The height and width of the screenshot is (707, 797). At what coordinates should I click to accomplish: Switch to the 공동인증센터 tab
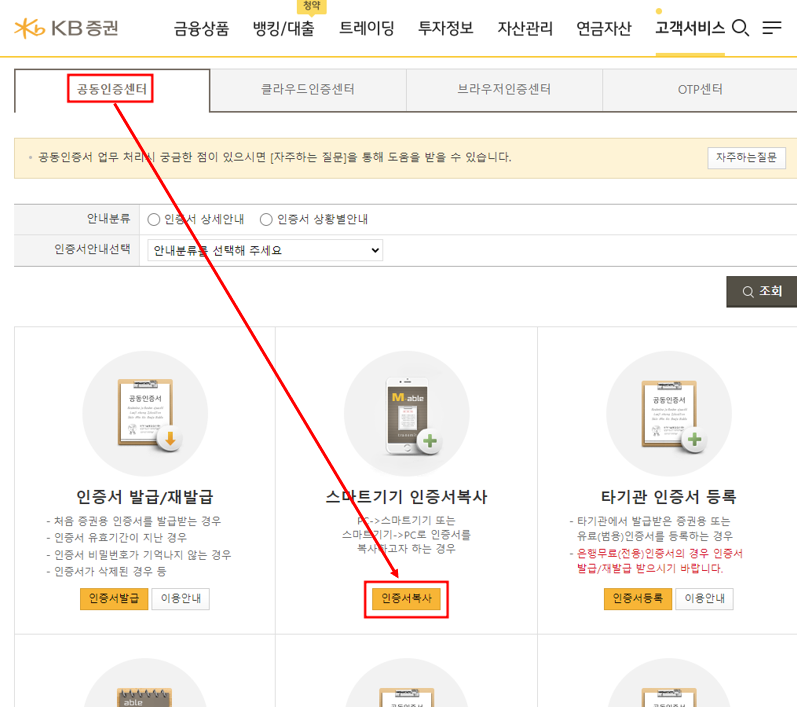coord(112,89)
